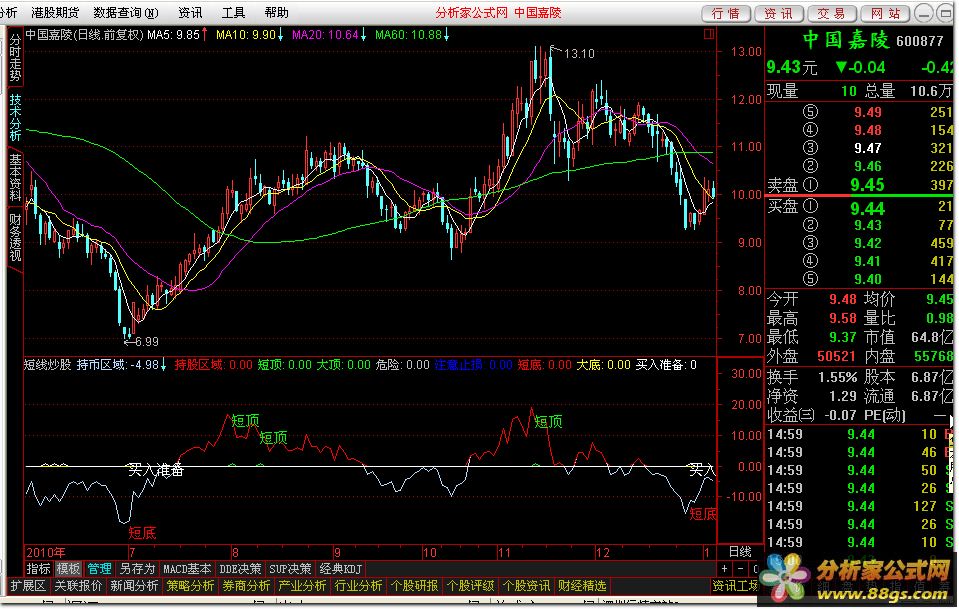Switch to the 技术分析 side tab

pyautogui.click(x=15, y=117)
